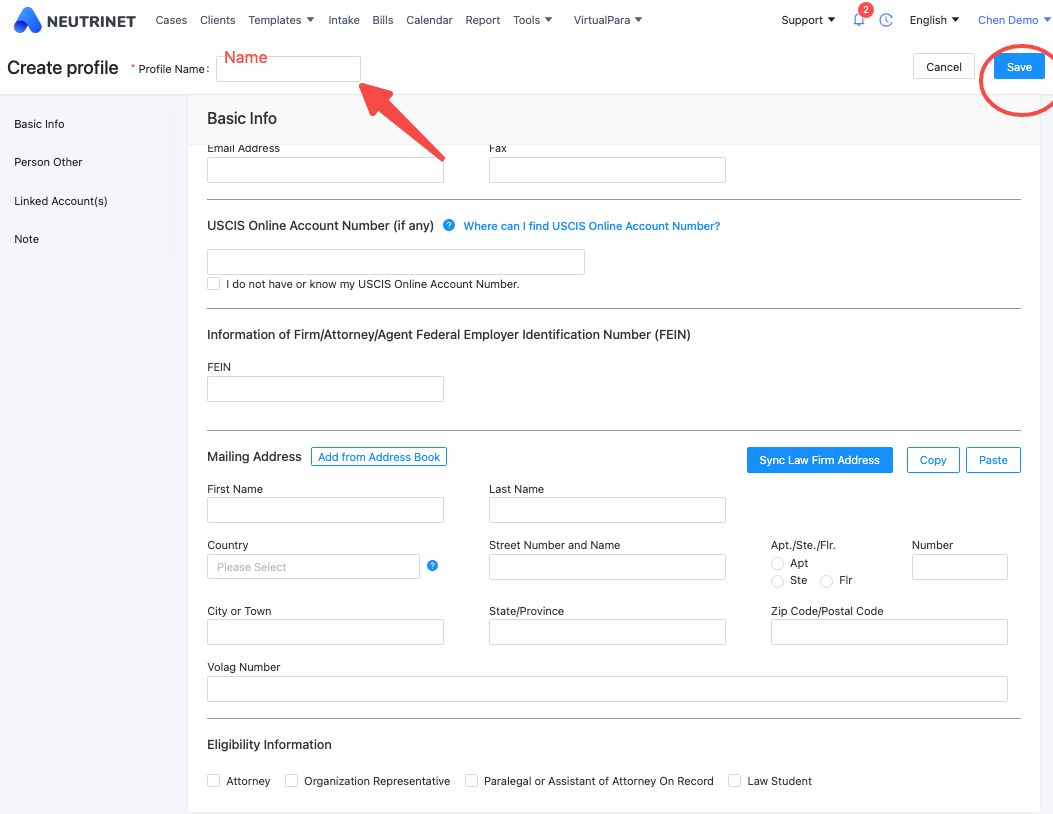Select the Ste radio button
Image resolution: width=1053 pixels, height=814 pixels.
coord(777,581)
